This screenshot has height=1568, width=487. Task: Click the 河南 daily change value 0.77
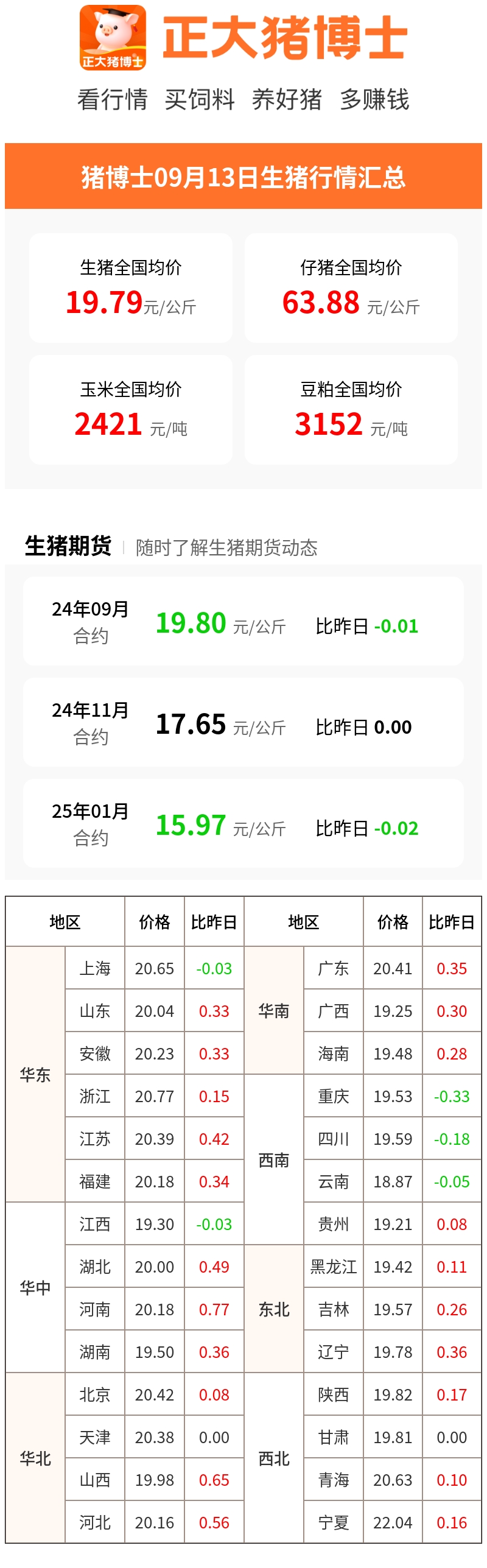coord(214,1309)
